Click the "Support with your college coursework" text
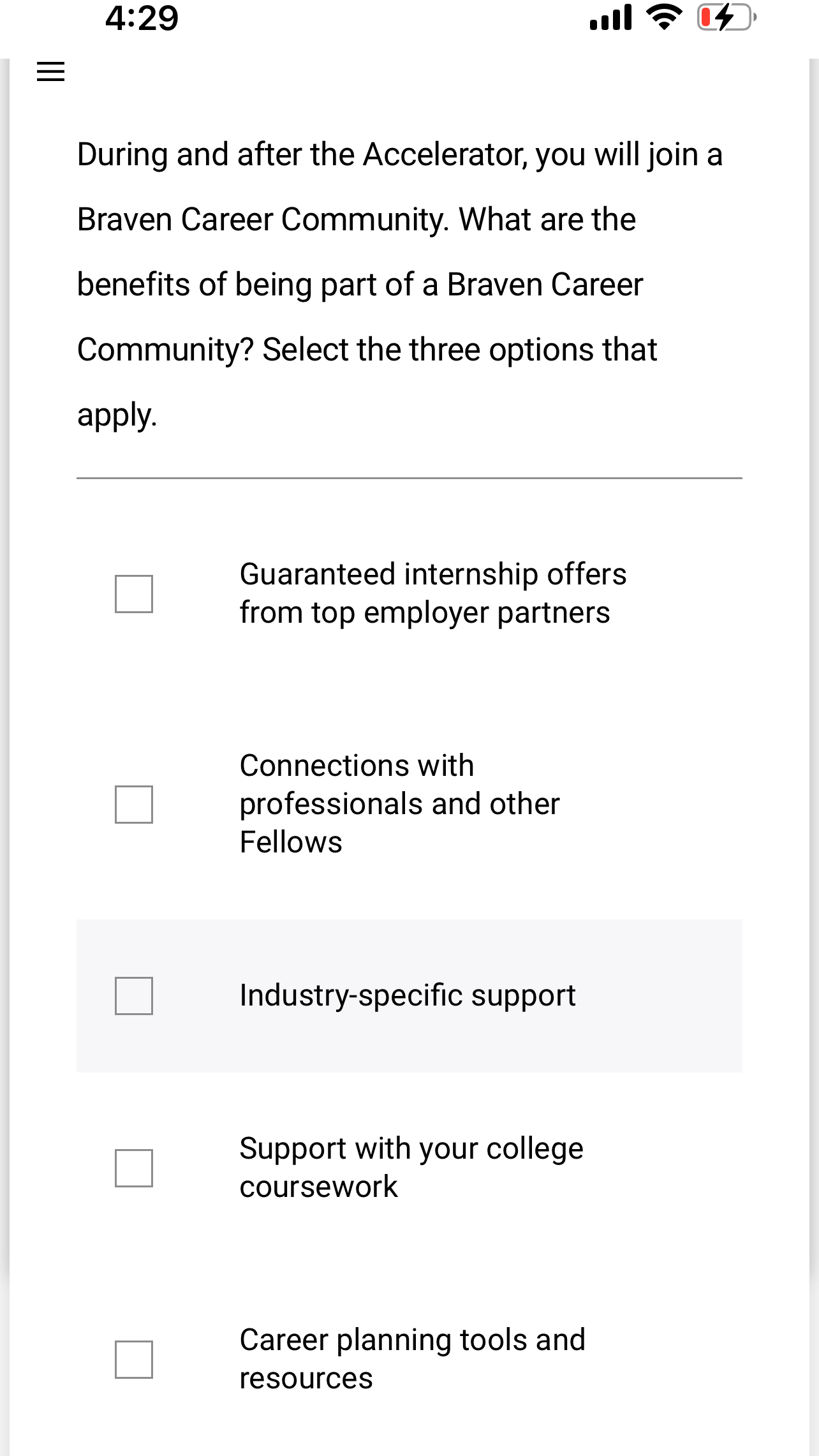819x1456 pixels. click(x=411, y=1168)
